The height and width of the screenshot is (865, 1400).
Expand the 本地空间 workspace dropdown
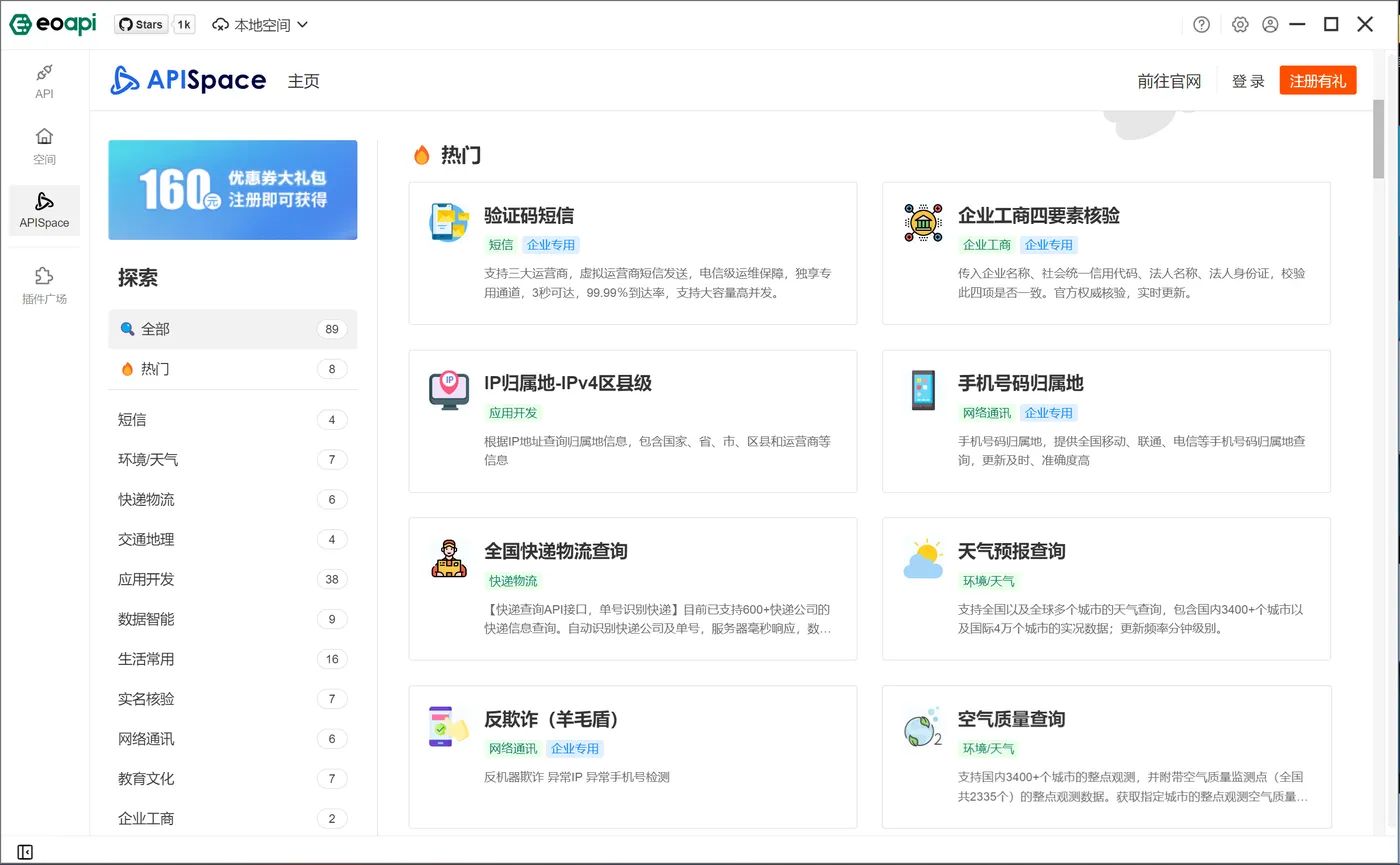[x=261, y=25]
